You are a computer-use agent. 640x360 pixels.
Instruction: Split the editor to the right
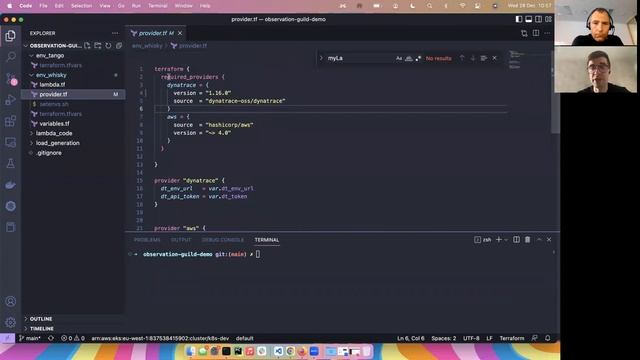tap(536, 33)
